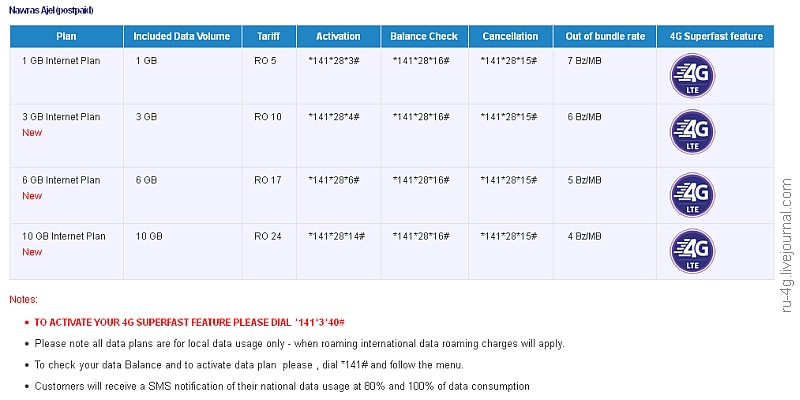Click the 4G LTE icon for 10 GB plan
Image resolution: width=800 pixels, height=400 pixels.
point(692,250)
